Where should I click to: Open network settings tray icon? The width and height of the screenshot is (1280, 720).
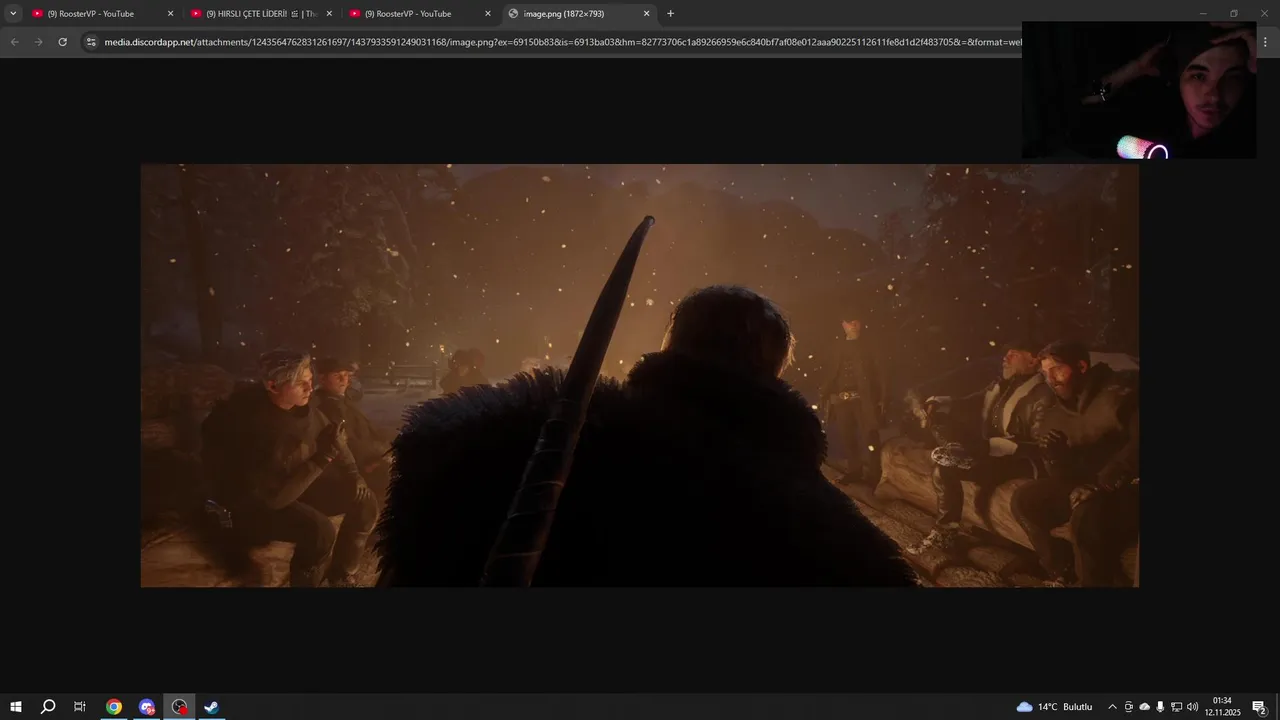coord(1176,707)
